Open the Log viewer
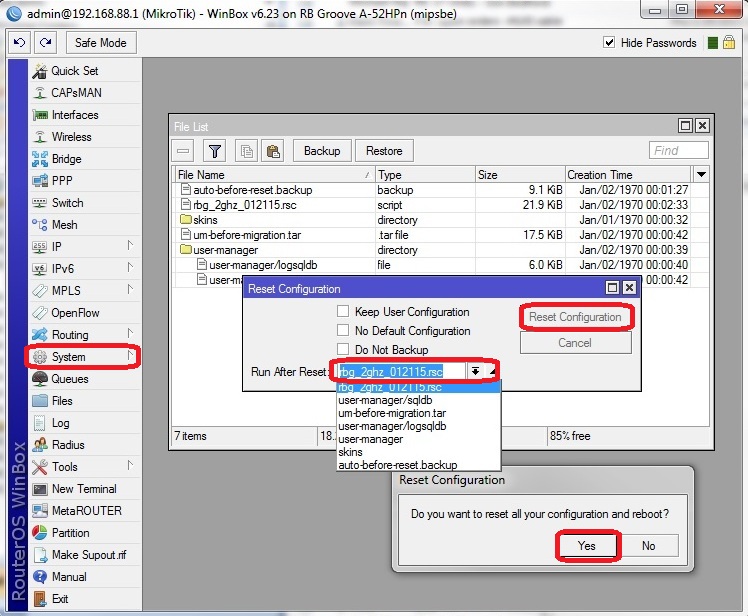Screen dimensions: 748x616 [x=85, y=423]
